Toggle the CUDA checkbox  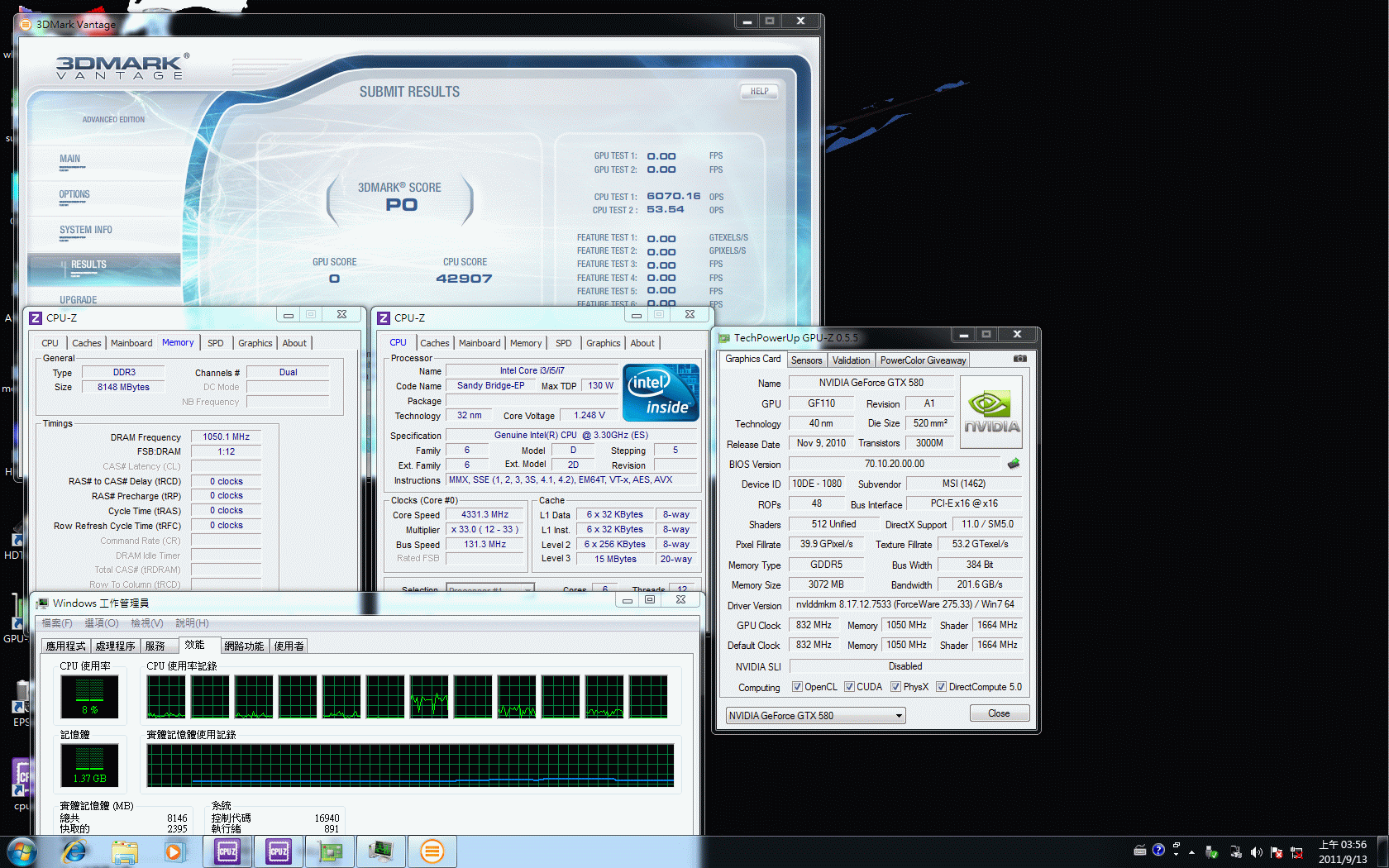click(849, 687)
